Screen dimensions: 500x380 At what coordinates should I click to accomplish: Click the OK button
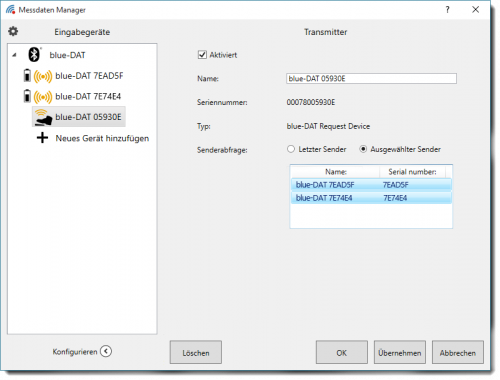(x=342, y=352)
